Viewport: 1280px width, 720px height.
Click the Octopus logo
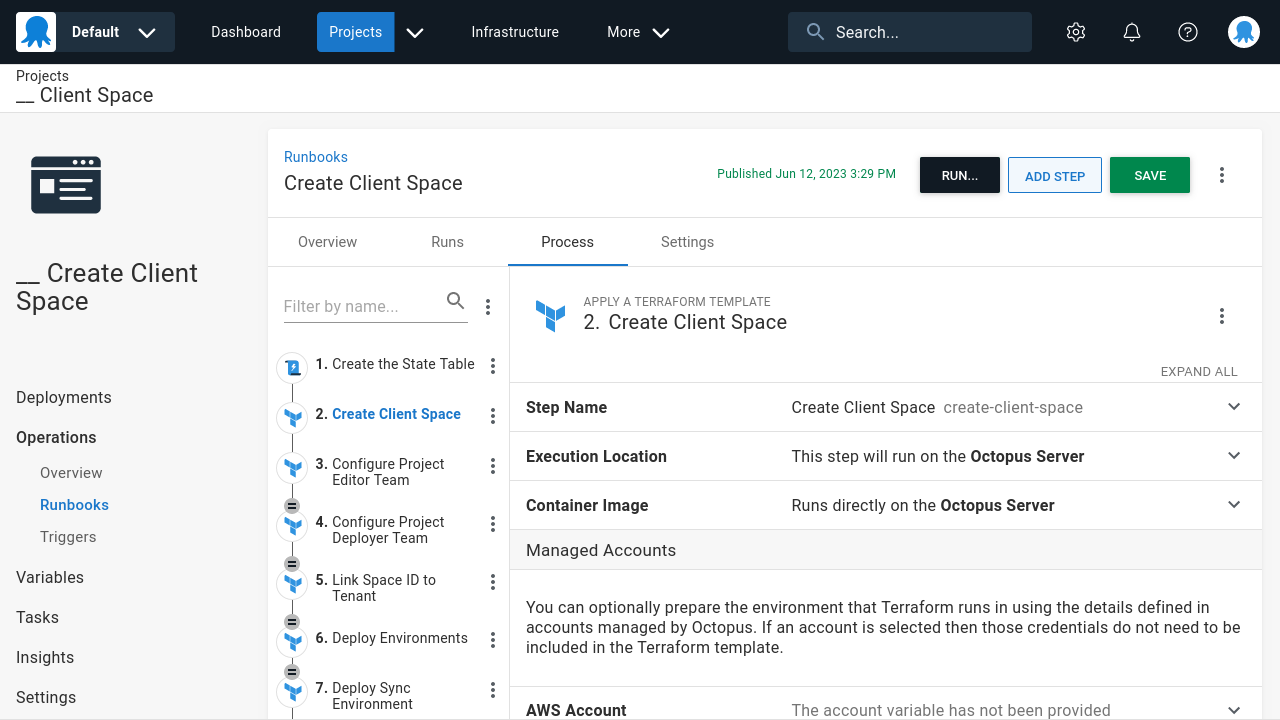point(36,31)
